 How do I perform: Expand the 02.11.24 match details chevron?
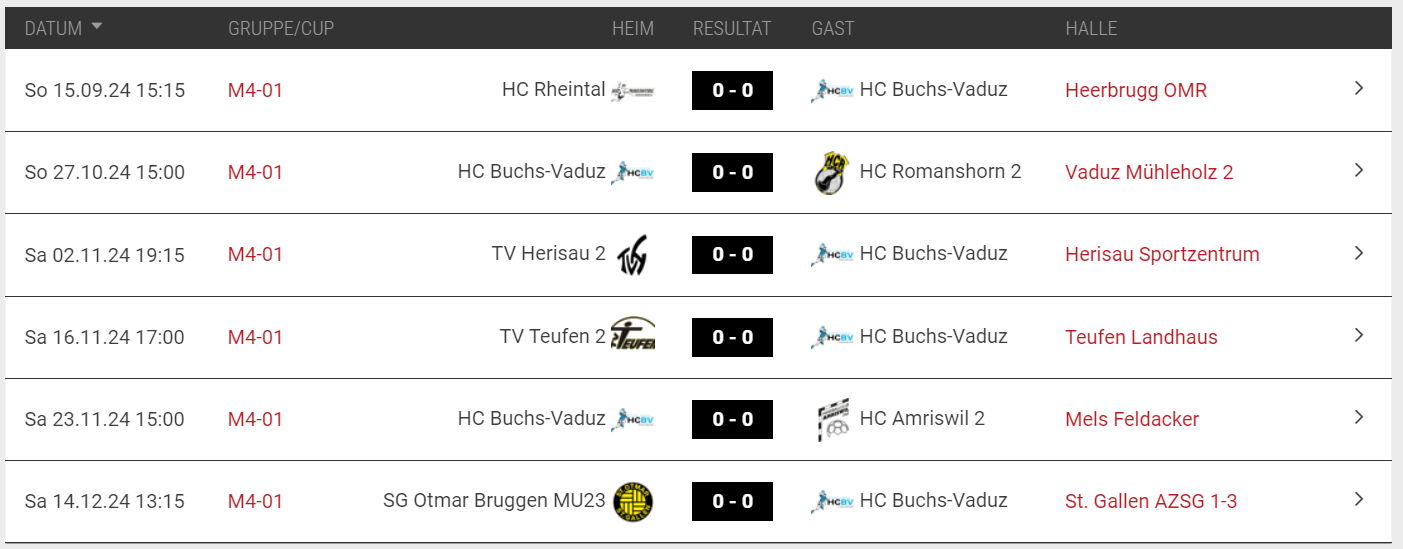point(1359,253)
